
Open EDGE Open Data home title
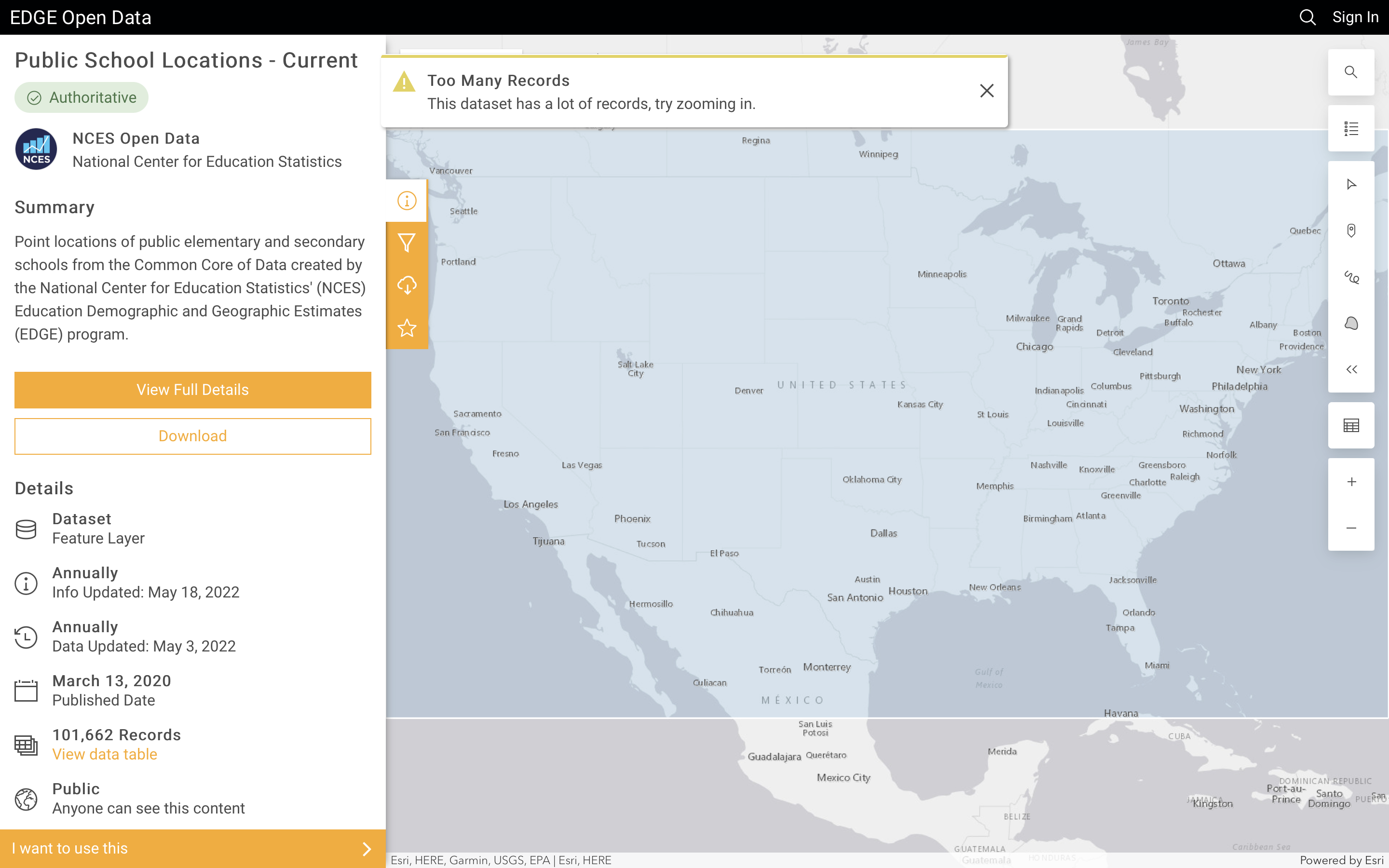tap(81, 17)
